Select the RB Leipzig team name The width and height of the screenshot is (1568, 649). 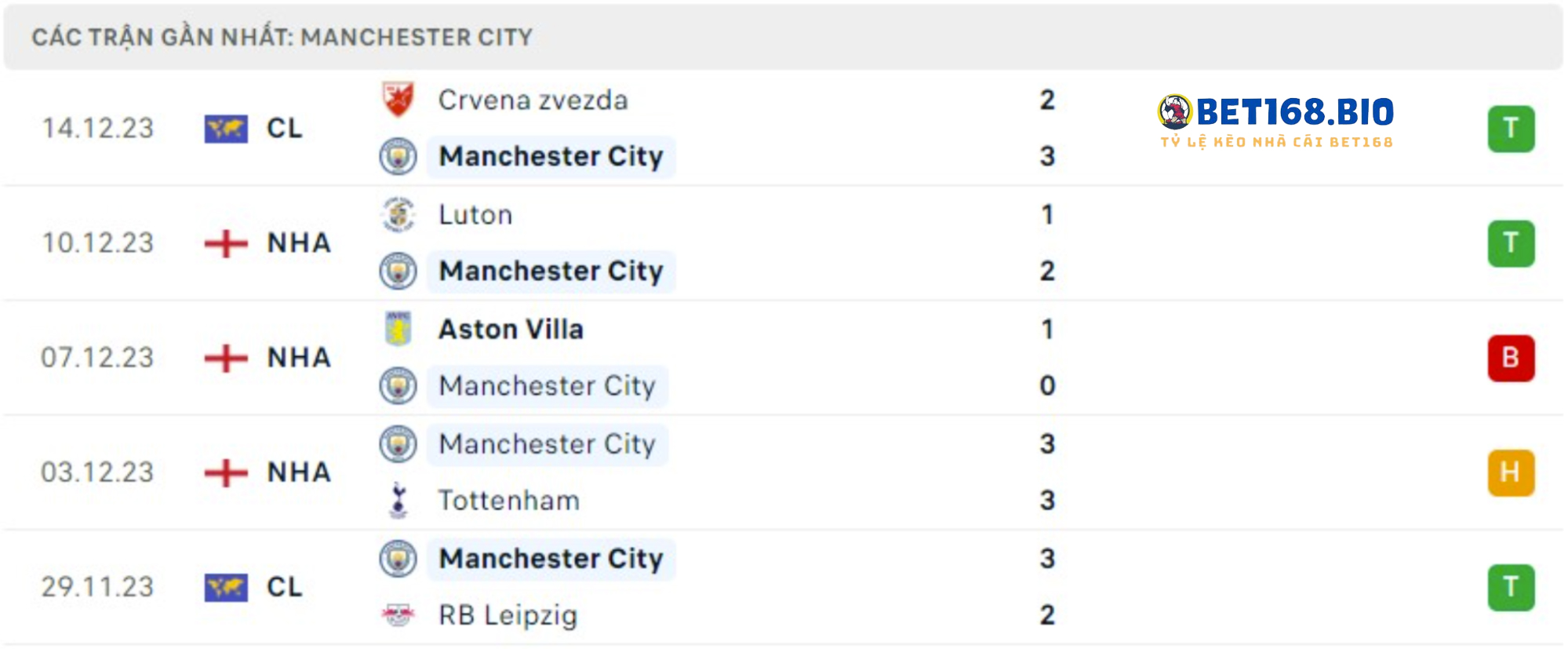(508, 615)
